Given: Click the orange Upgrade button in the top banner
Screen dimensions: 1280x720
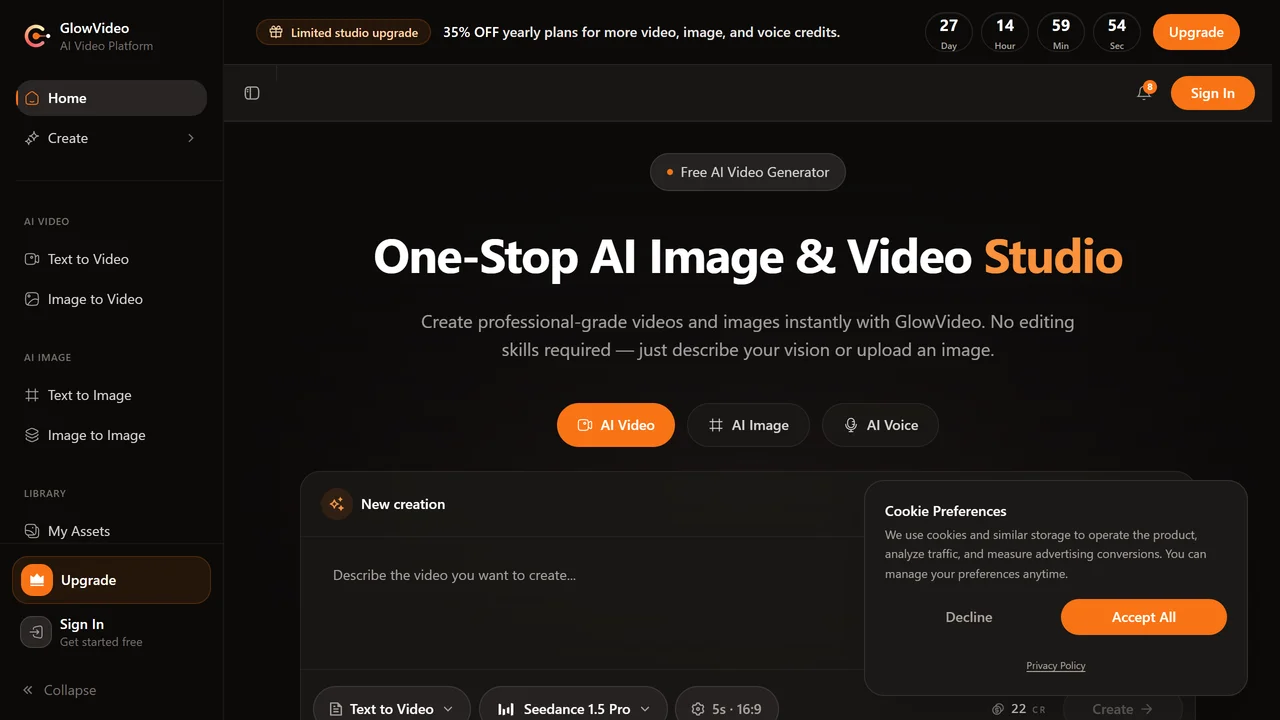Looking at the screenshot, I should pos(1196,32).
